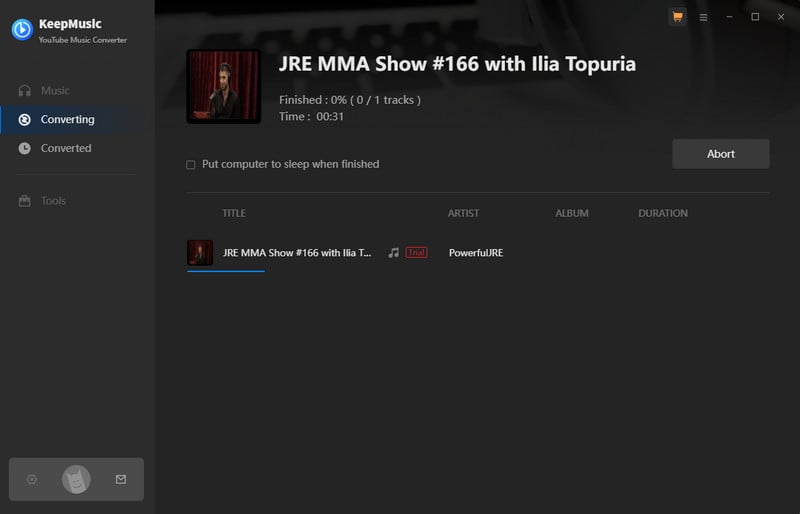
Task: Close the KeepMusic window
Action: coord(781,17)
